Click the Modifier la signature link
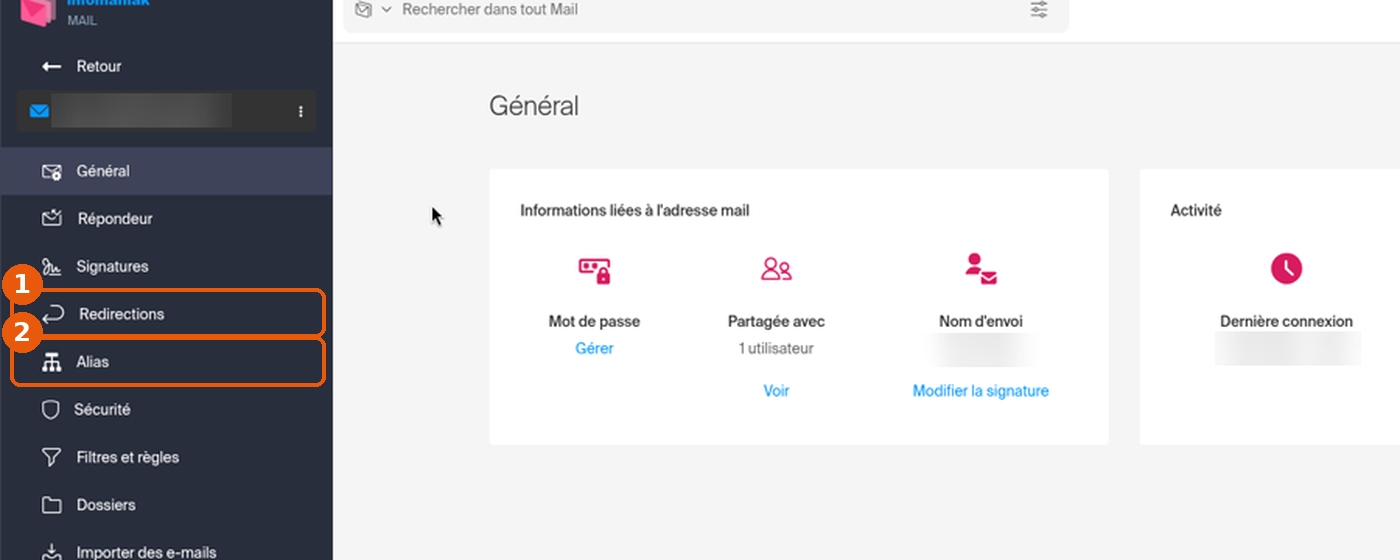 click(x=981, y=391)
